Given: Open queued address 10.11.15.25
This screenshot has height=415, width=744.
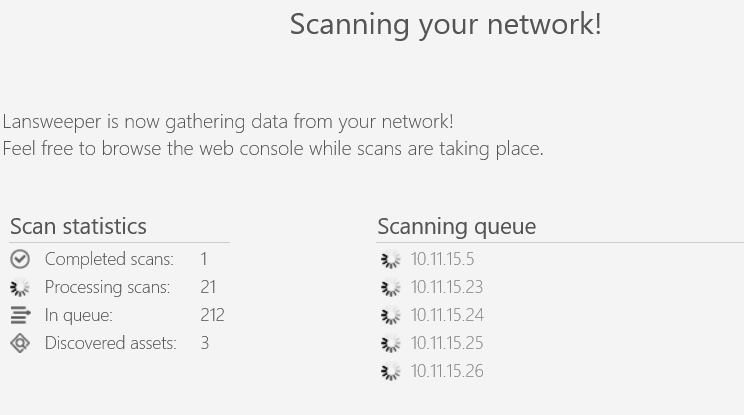Looking at the screenshot, I should [x=446, y=343].
